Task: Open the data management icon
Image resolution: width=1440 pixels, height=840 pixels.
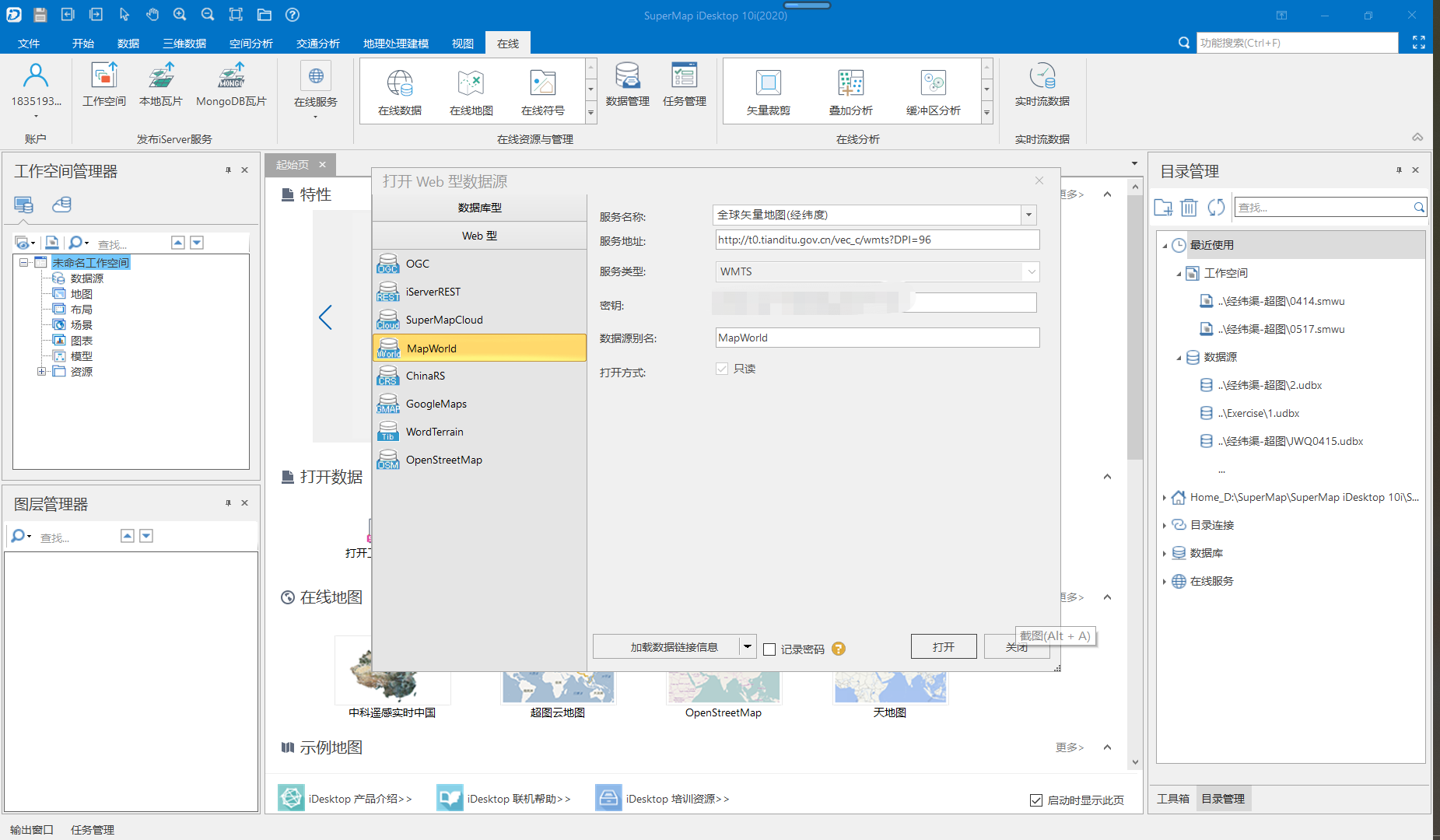Action: pyautogui.click(x=628, y=75)
